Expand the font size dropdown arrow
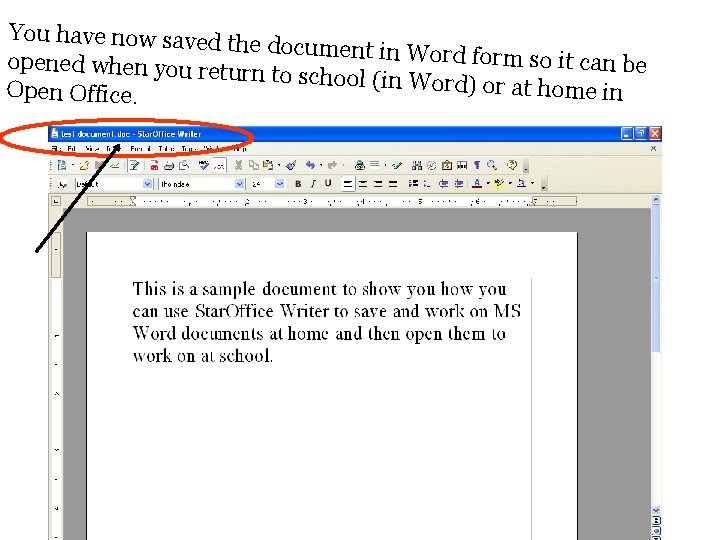The width and height of the screenshot is (720, 540). pyautogui.click(x=279, y=184)
